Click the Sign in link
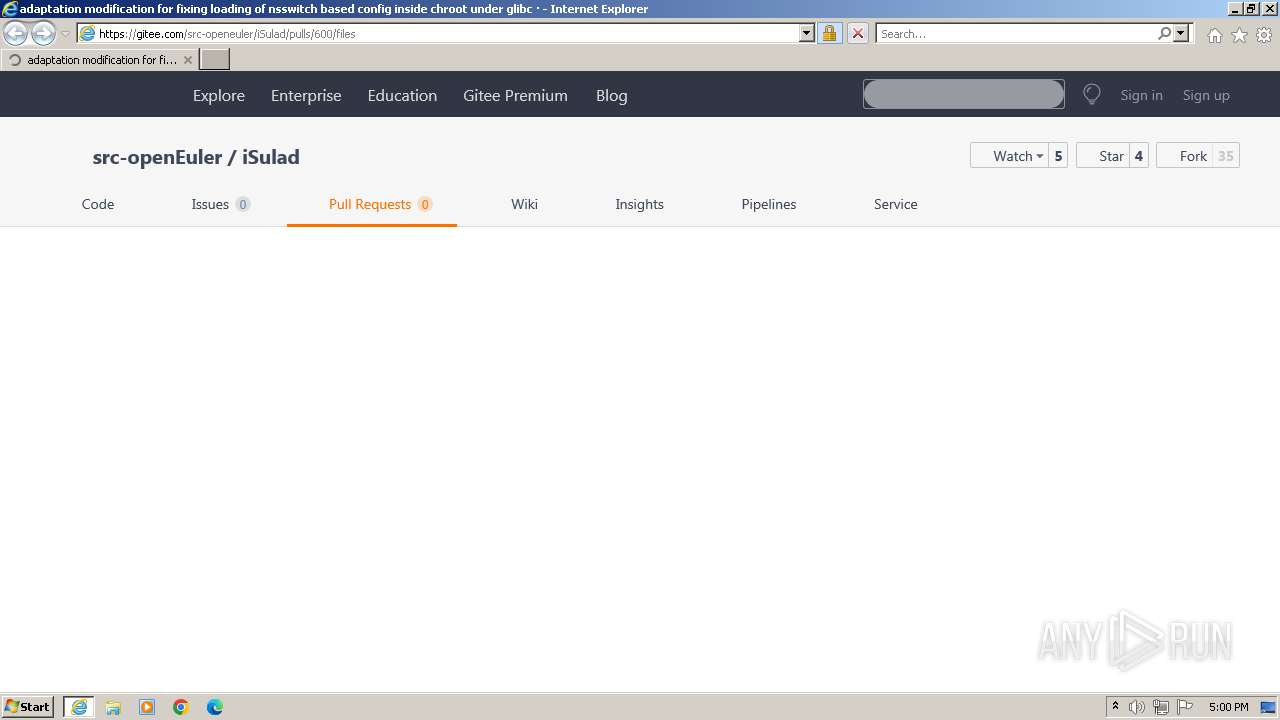 1141,96
